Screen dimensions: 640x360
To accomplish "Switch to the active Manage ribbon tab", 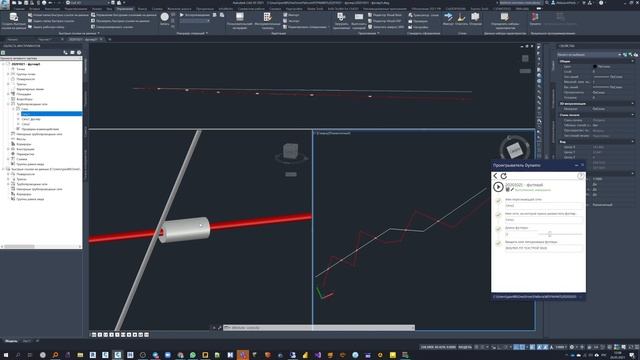I will click(124, 8).
